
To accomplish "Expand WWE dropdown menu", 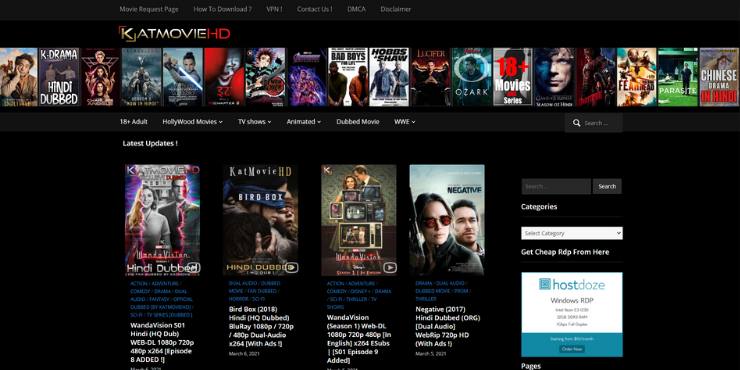I will tap(405, 122).
